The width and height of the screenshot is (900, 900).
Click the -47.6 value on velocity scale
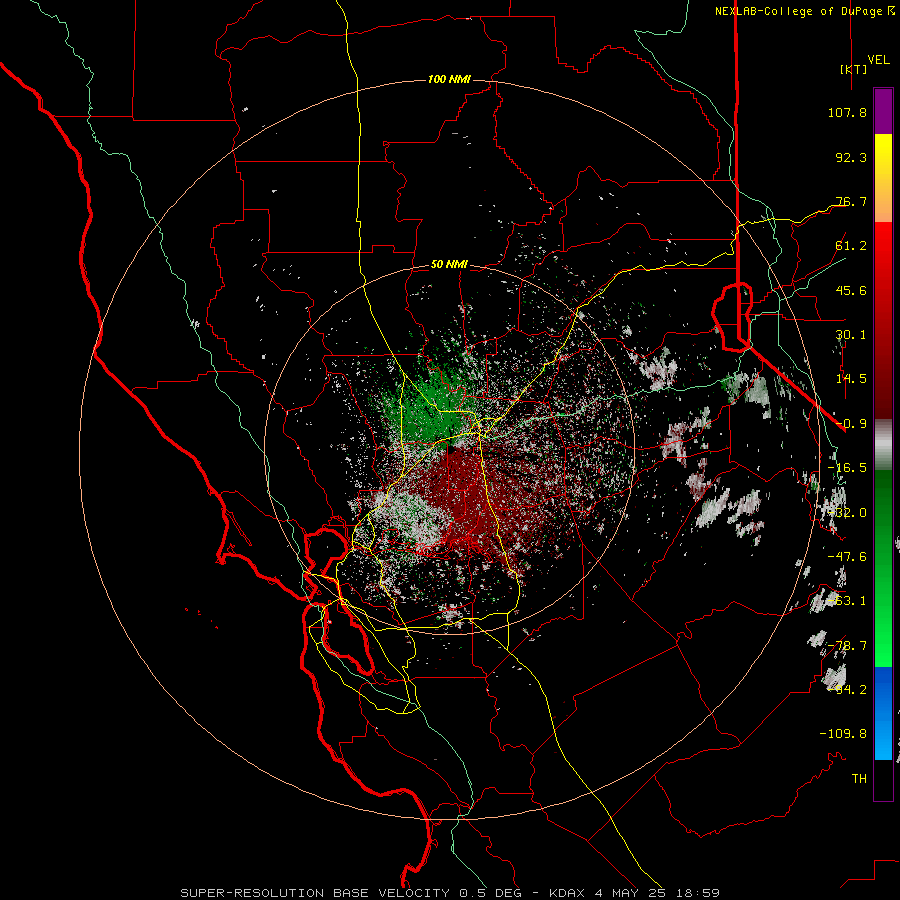(847, 557)
